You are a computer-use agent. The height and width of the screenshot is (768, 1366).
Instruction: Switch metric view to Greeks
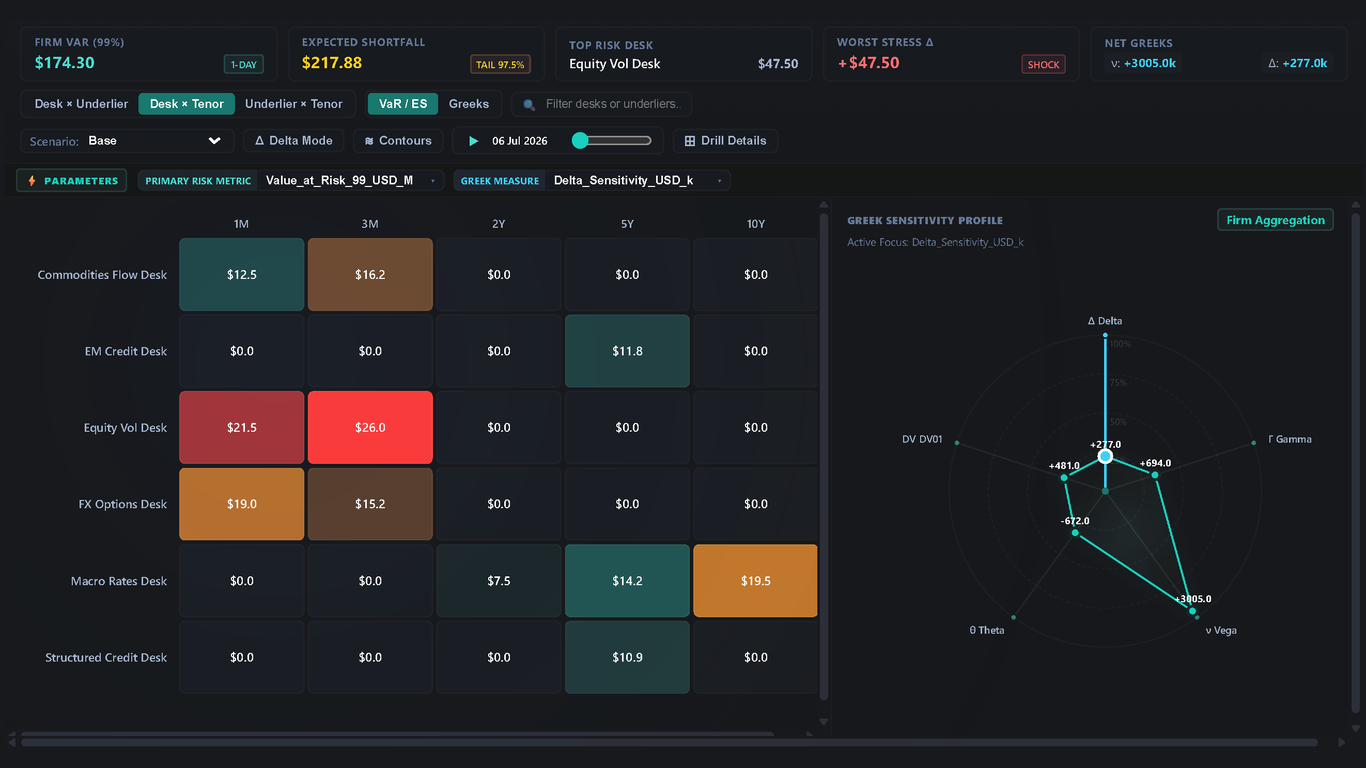469,104
